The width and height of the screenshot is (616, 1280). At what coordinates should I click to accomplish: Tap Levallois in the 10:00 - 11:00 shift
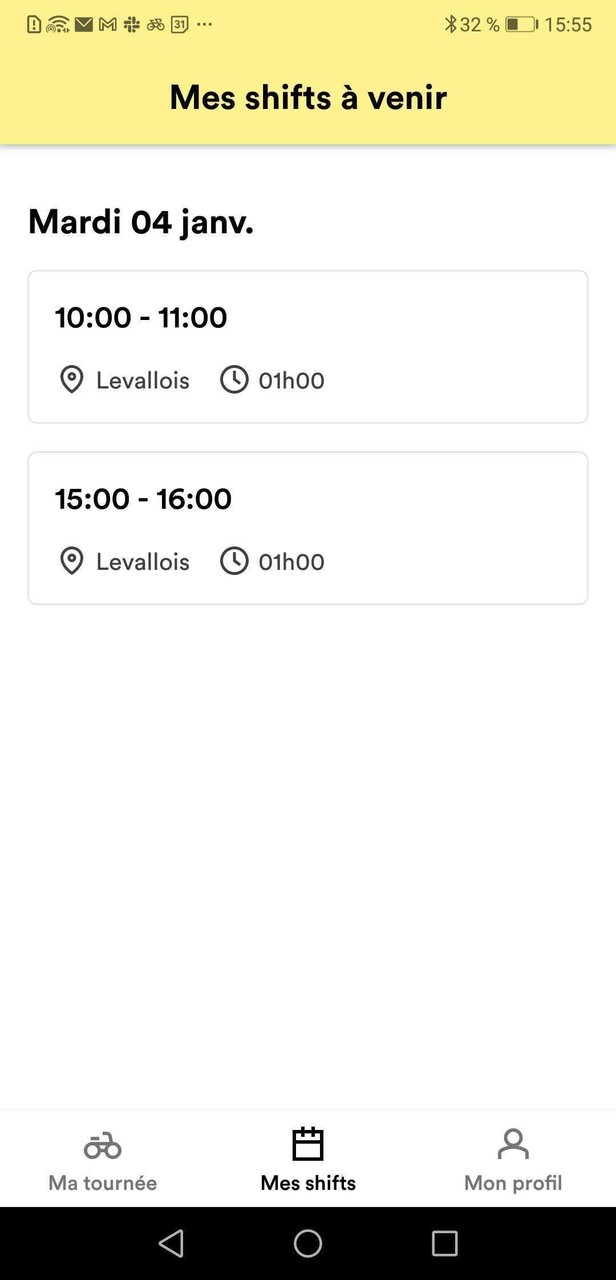pos(142,381)
